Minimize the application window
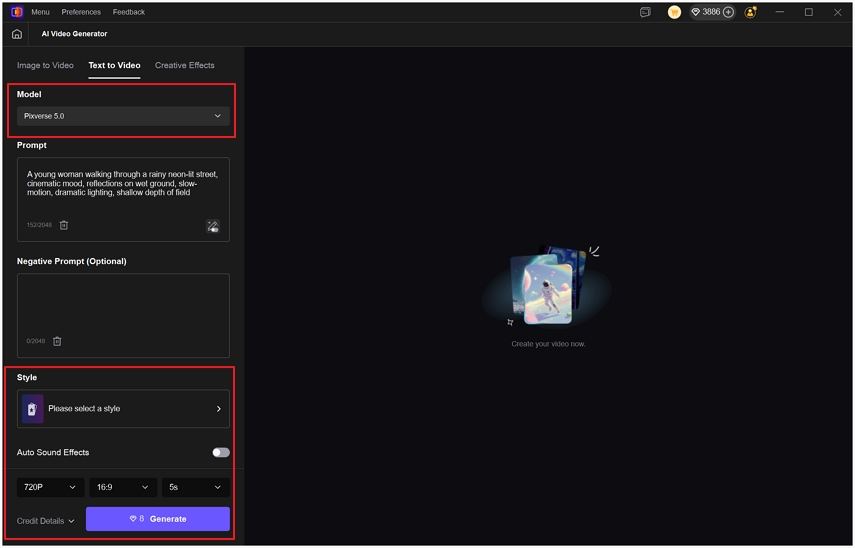This screenshot has width=855, height=548. click(780, 12)
